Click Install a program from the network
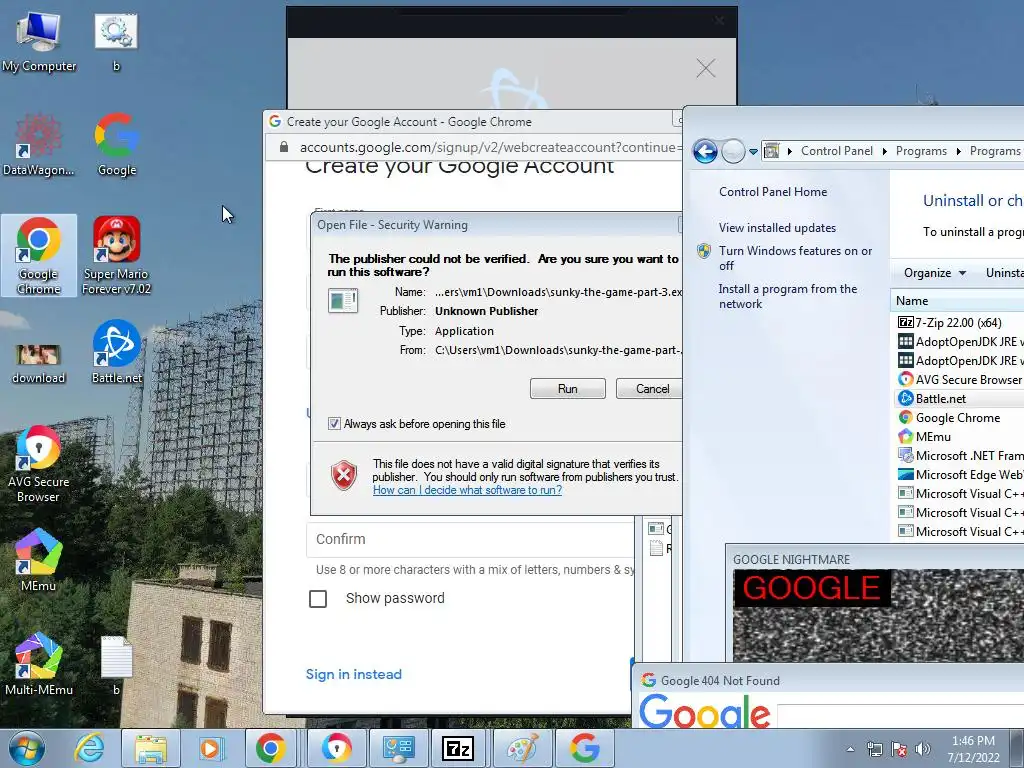The width and height of the screenshot is (1024, 768). (788, 296)
